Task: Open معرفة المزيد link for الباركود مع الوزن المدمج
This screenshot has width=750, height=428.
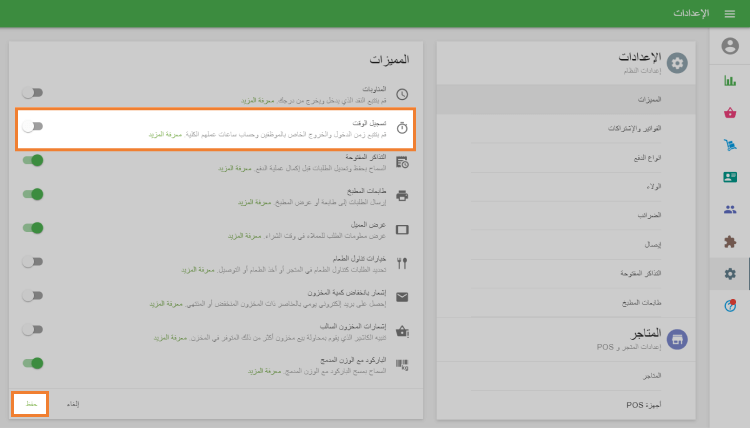Action: click(x=265, y=371)
